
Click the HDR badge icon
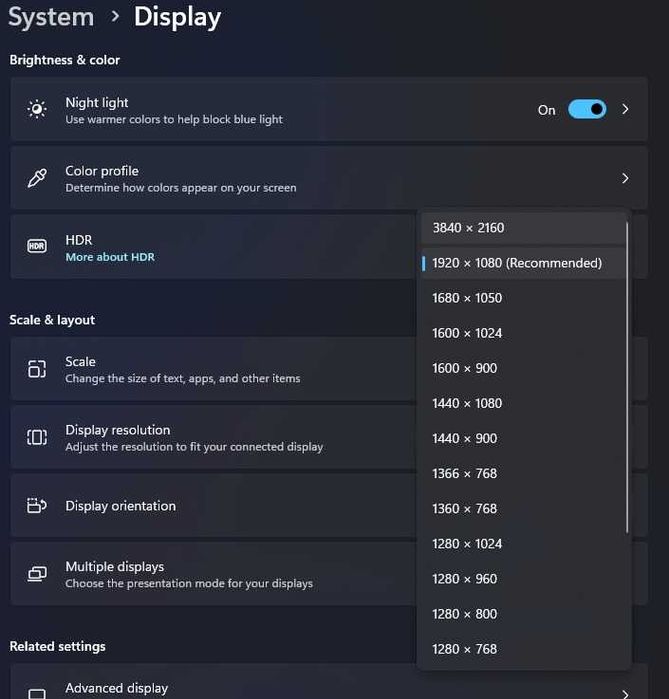37,246
